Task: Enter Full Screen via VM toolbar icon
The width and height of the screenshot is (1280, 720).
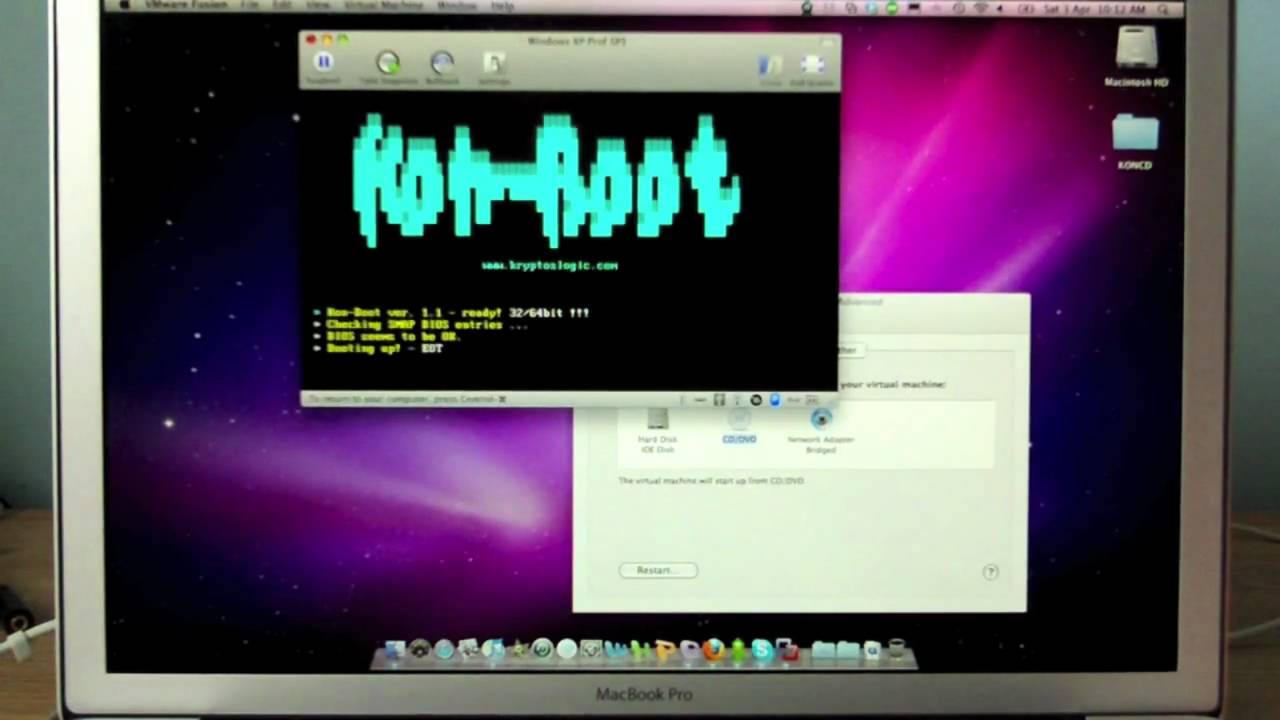Action: pos(812,65)
